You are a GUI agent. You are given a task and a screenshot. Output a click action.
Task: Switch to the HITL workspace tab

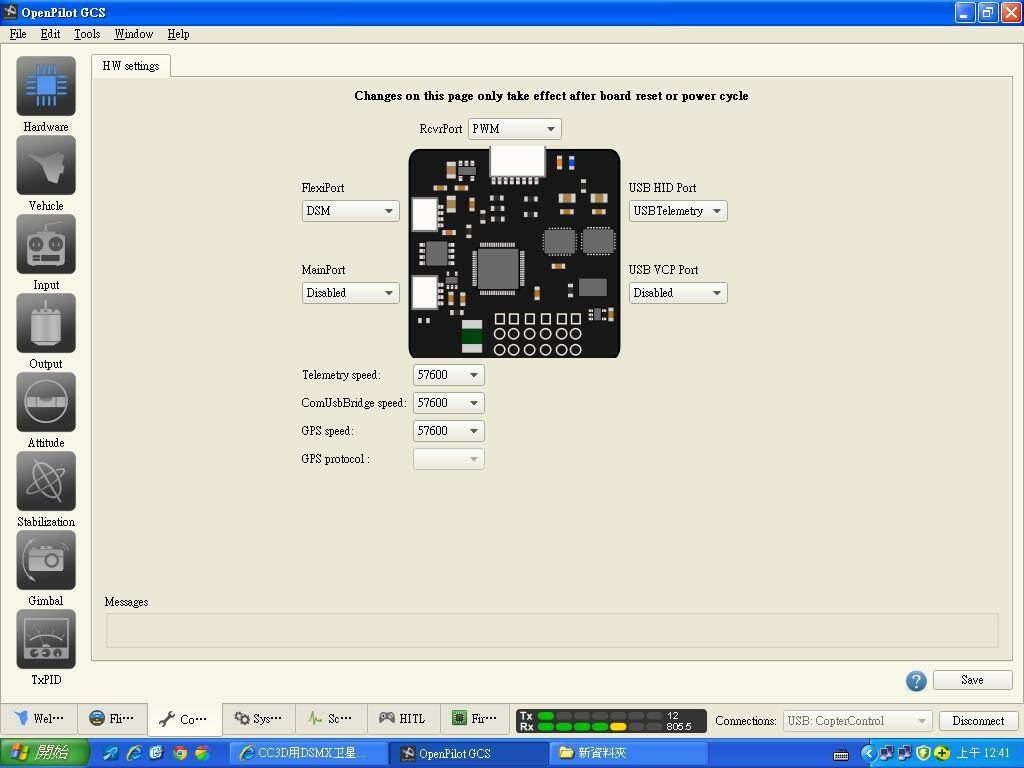coord(403,719)
